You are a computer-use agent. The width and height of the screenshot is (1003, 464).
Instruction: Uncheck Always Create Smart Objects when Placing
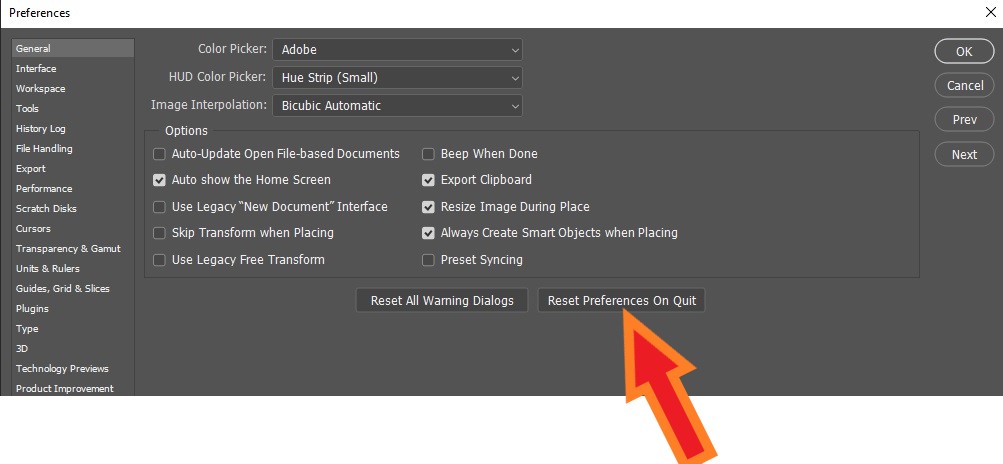(x=429, y=233)
